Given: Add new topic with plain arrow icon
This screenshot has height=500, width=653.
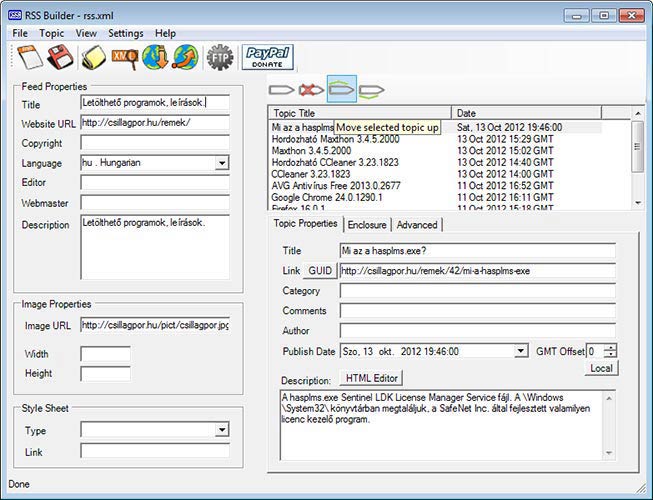Looking at the screenshot, I should [x=282, y=89].
